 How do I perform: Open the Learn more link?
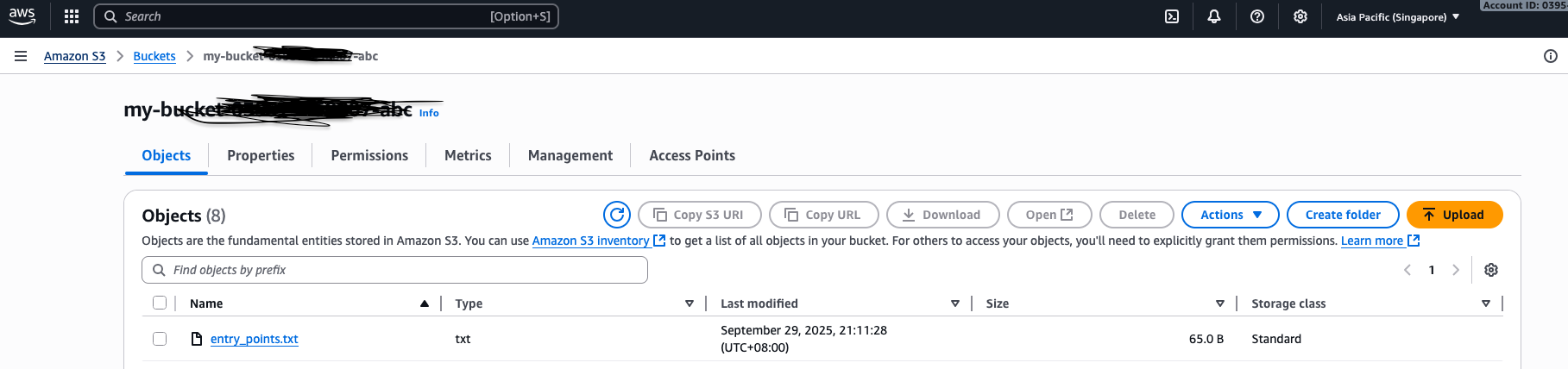pyautogui.click(x=1380, y=241)
